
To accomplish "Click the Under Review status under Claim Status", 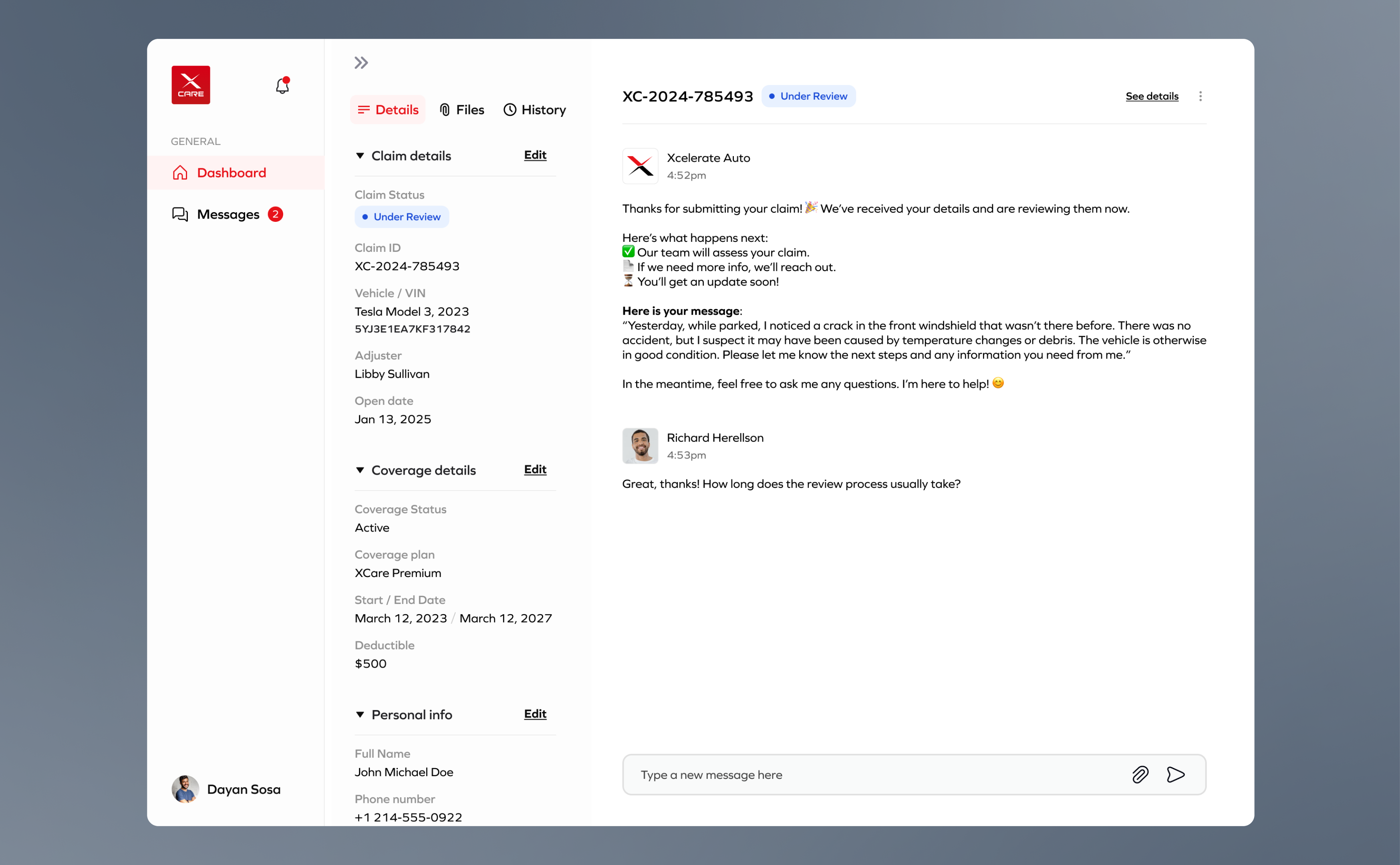I will [x=402, y=217].
